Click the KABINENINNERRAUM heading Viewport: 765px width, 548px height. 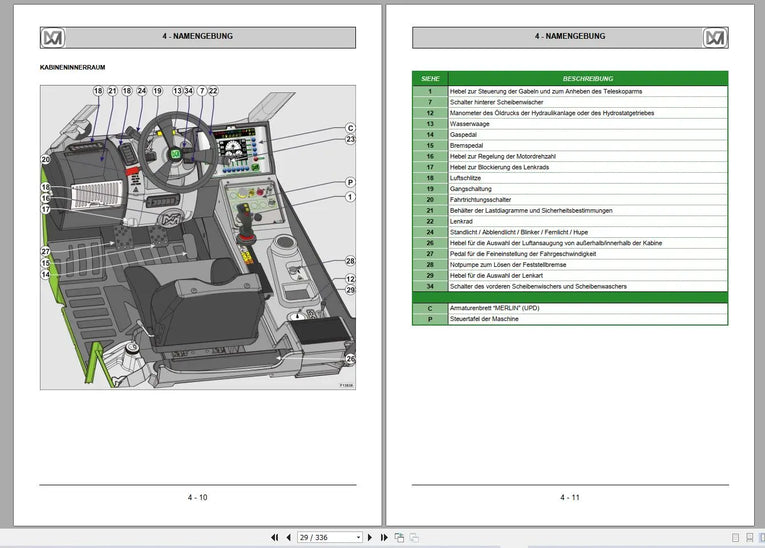(73, 67)
